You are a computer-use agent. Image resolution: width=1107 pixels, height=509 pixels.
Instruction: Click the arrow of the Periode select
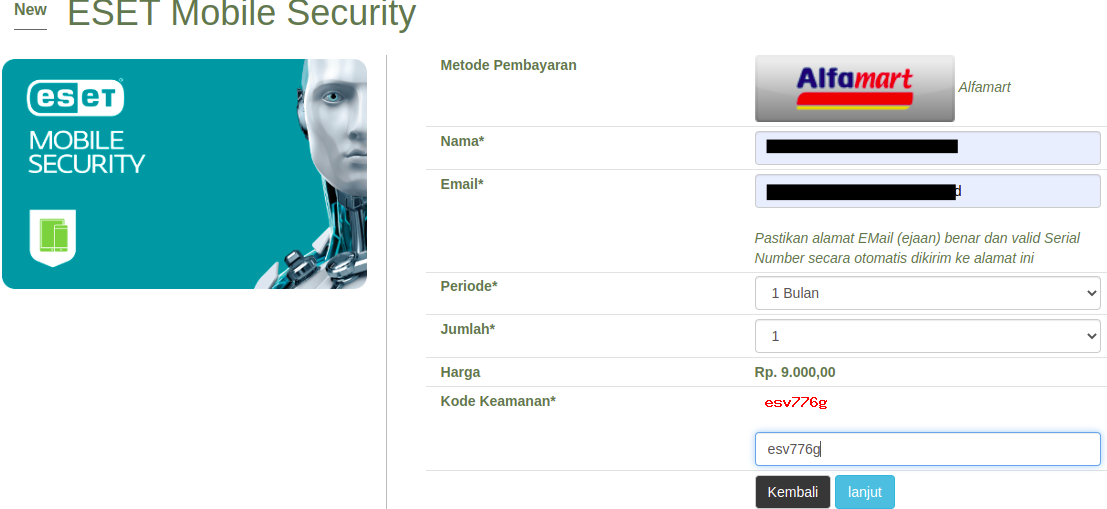click(1091, 294)
